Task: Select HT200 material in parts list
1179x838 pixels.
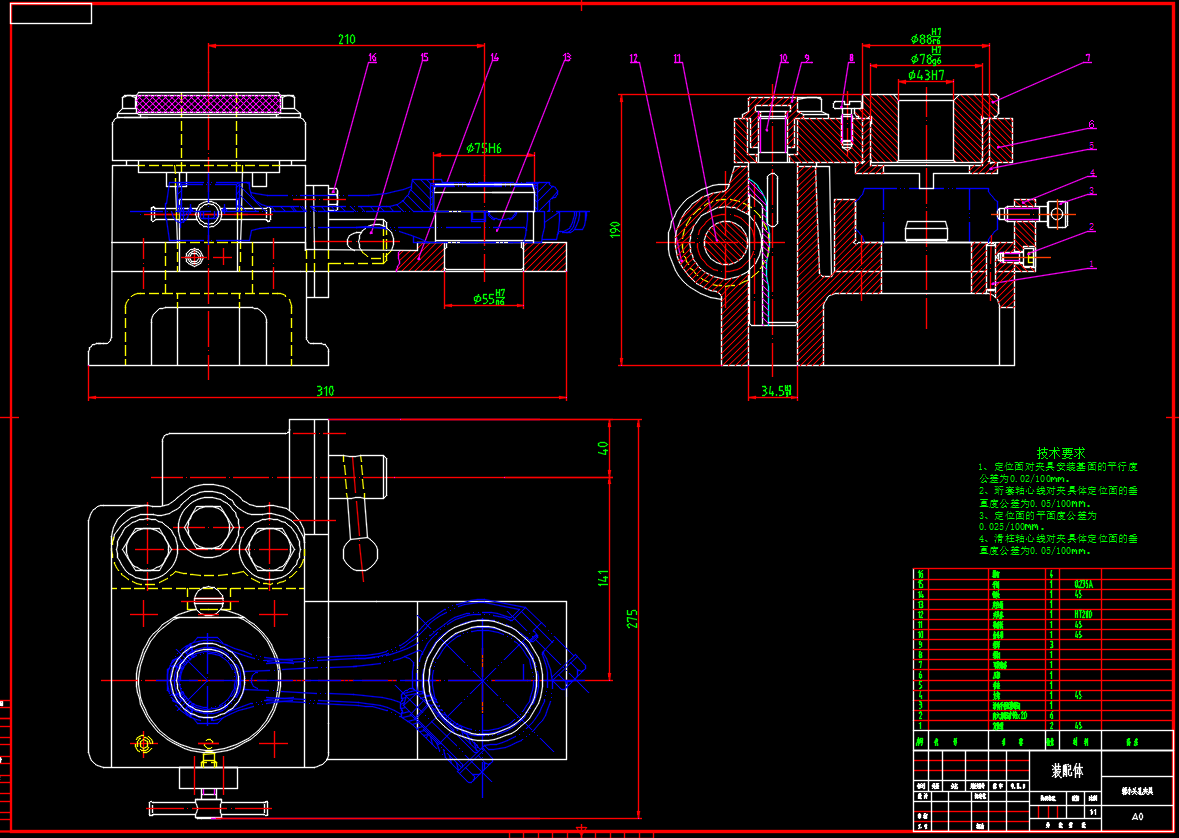Action: (1083, 615)
